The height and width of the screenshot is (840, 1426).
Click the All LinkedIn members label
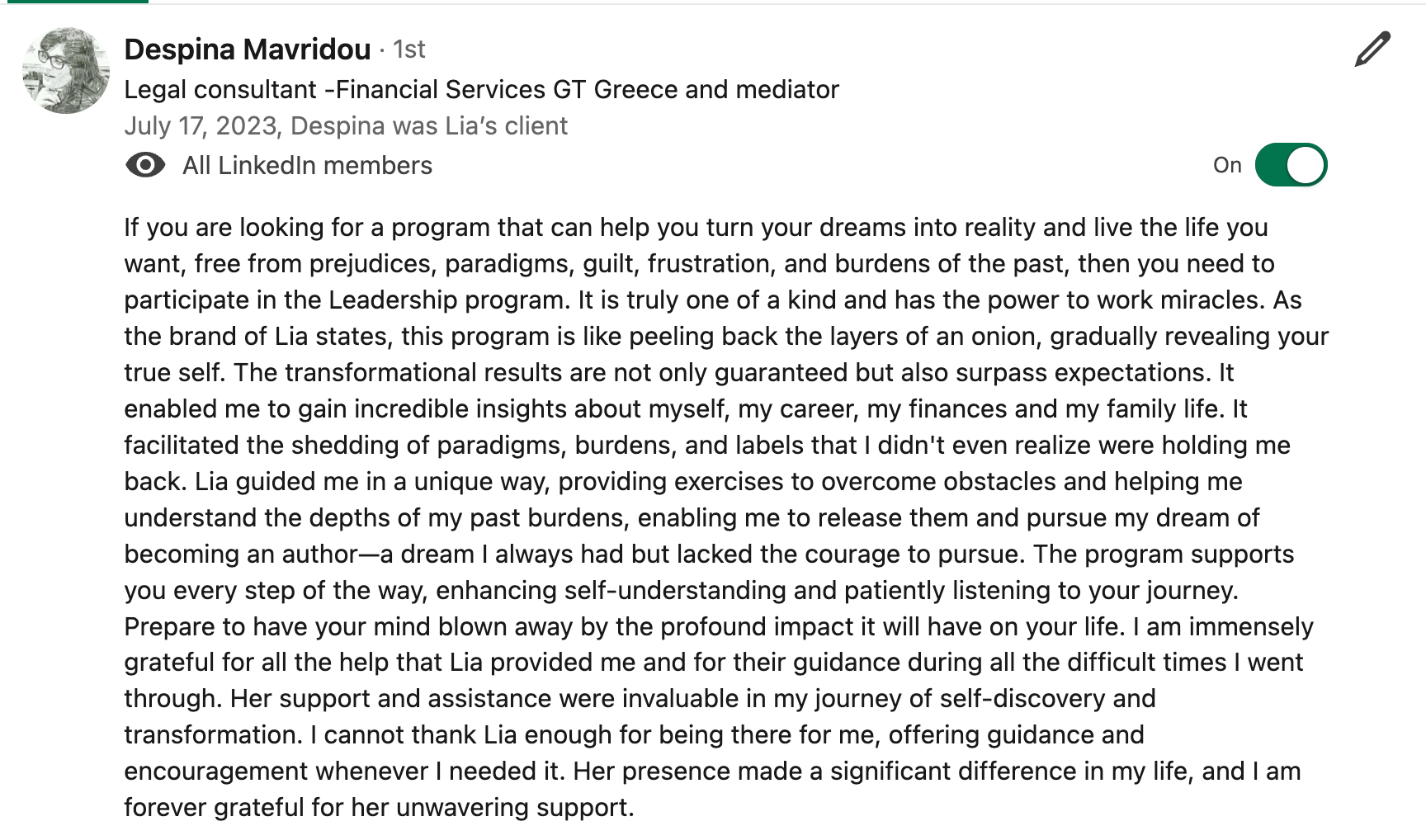[307, 166]
